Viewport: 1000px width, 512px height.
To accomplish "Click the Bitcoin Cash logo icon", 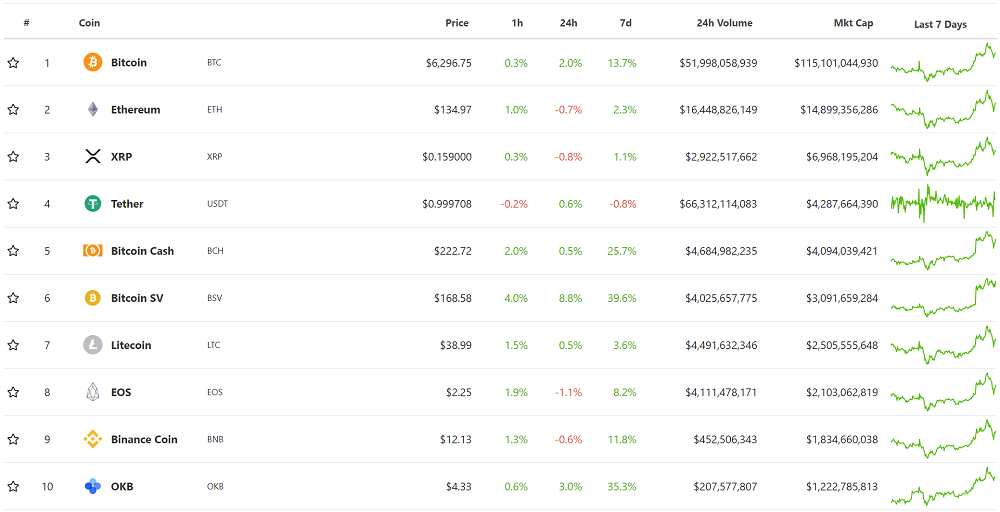I will click(92, 251).
